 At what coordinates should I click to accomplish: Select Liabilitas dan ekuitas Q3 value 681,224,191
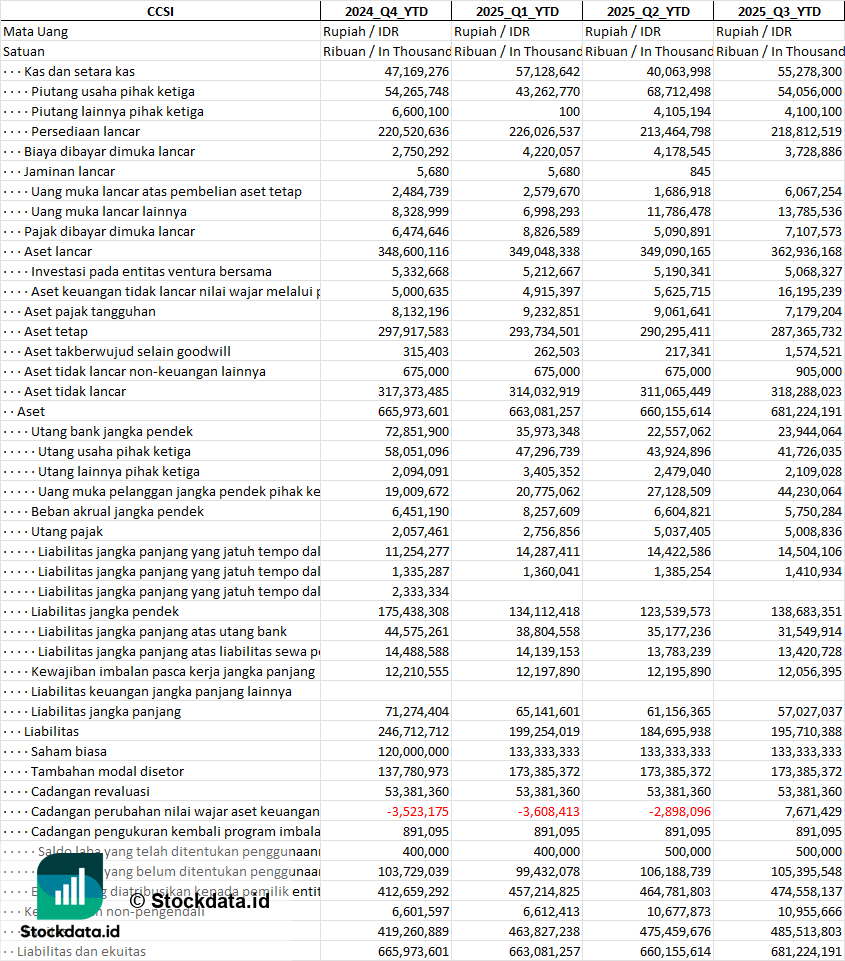pos(806,952)
